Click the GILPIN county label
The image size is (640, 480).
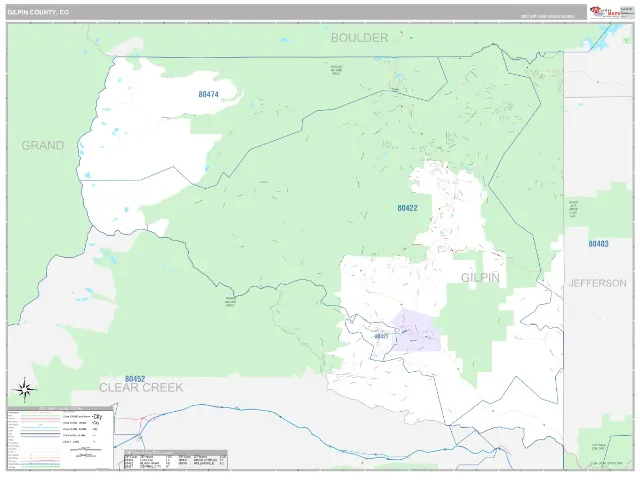click(480, 278)
